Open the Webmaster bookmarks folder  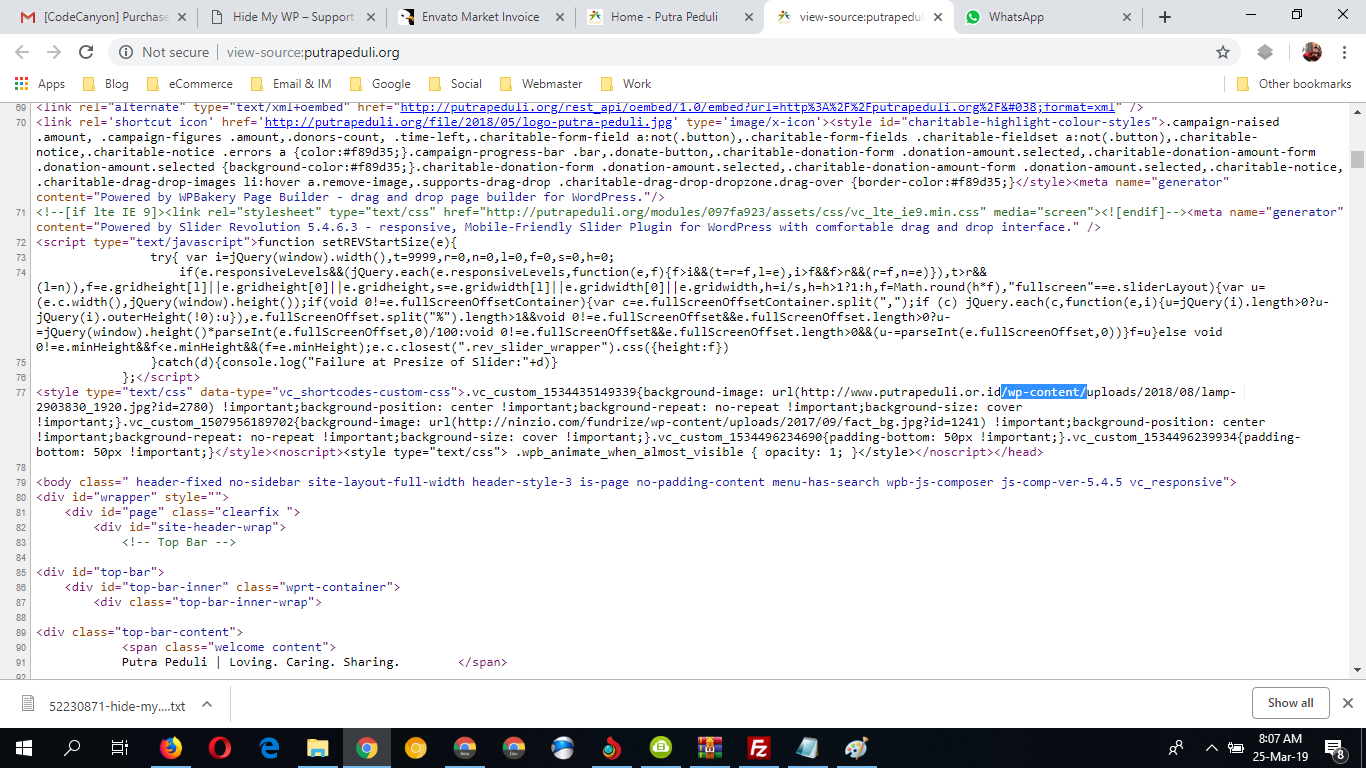pos(541,84)
